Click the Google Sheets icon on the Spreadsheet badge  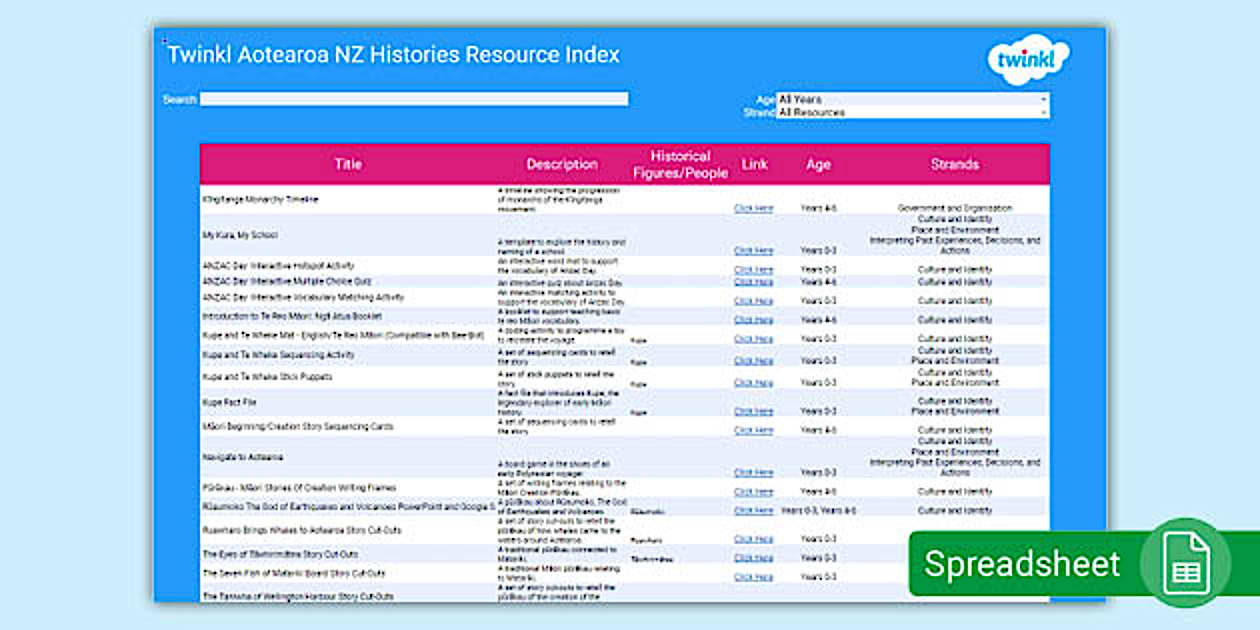coord(1184,564)
